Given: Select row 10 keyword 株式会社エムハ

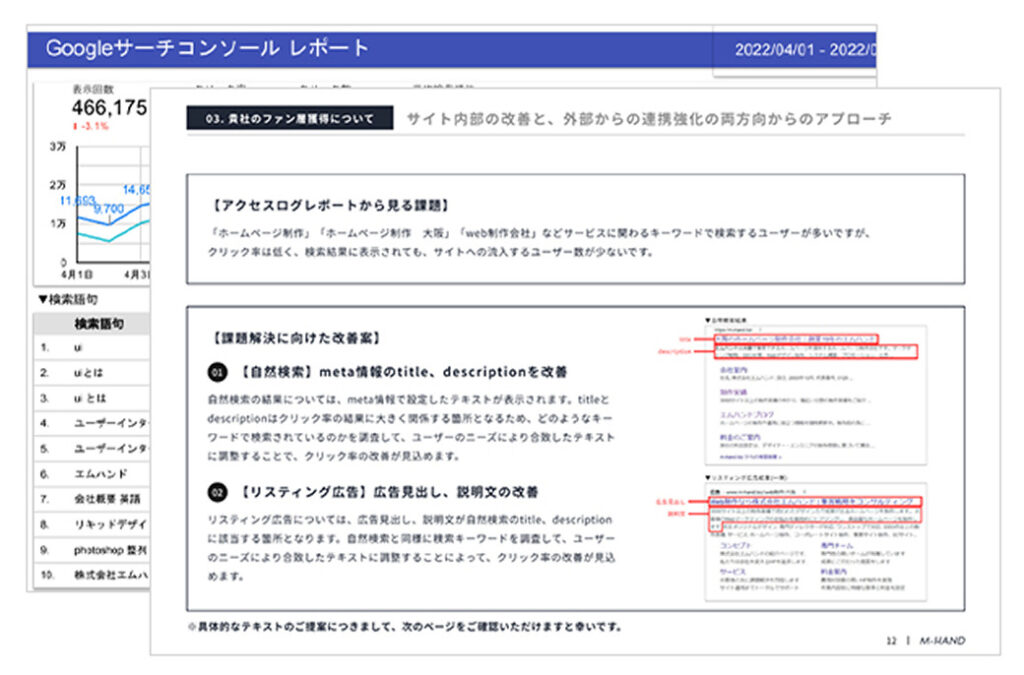Looking at the screenshot, I should 111,575.
